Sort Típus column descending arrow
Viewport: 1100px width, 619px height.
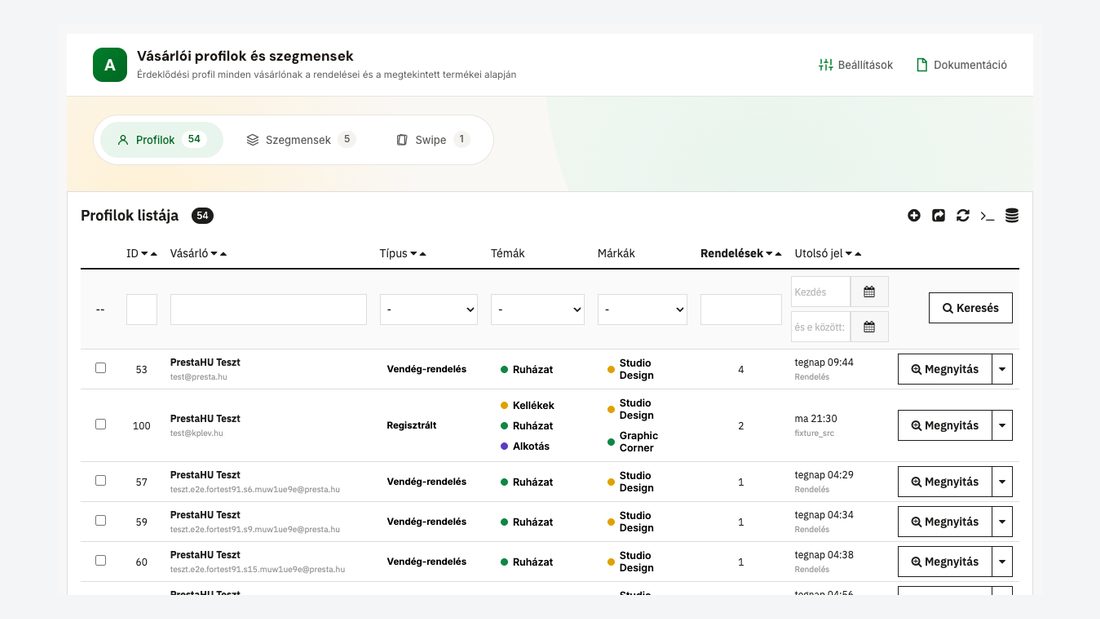414,254
